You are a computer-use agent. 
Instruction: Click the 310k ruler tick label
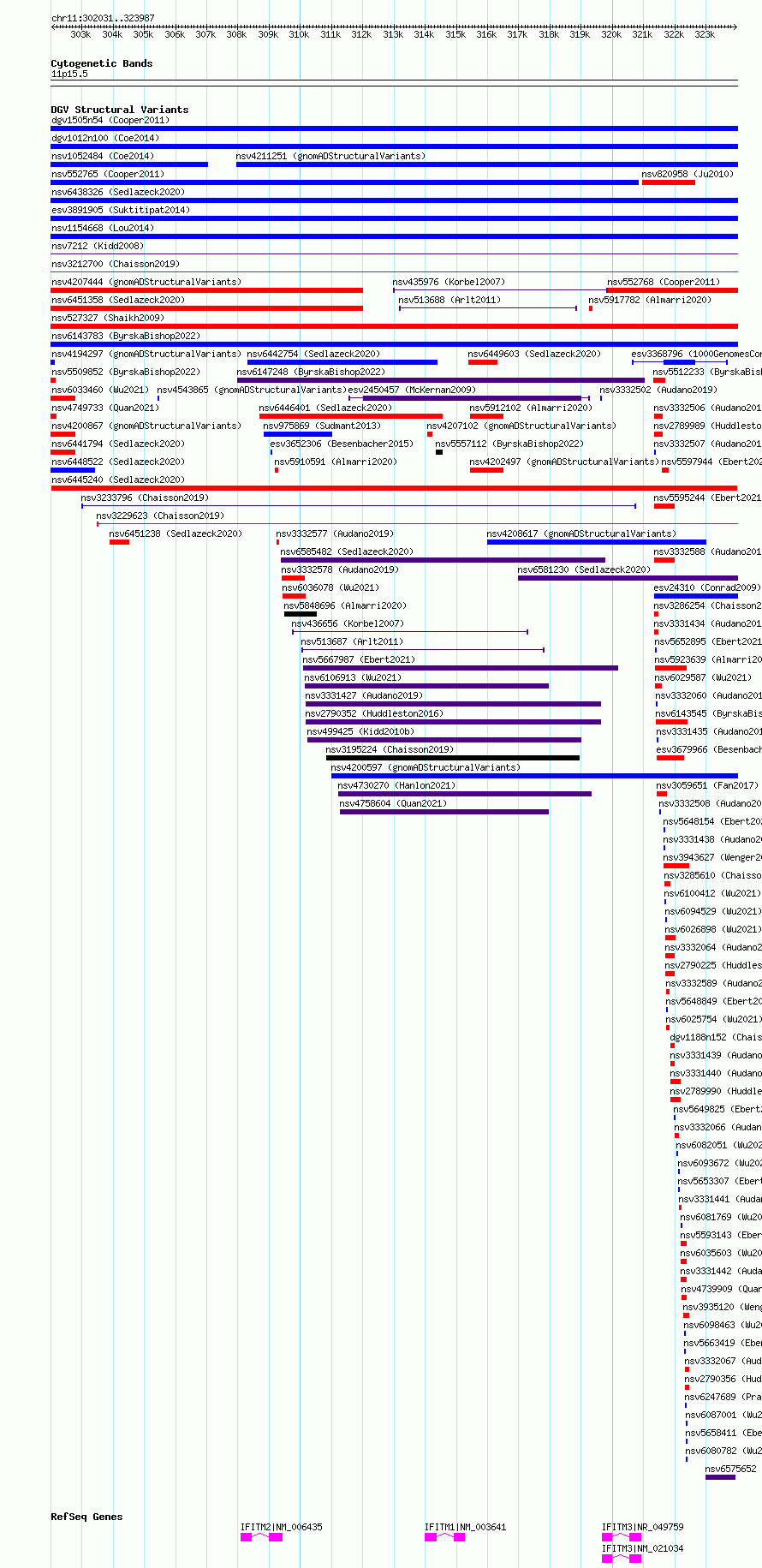(299, 34)
